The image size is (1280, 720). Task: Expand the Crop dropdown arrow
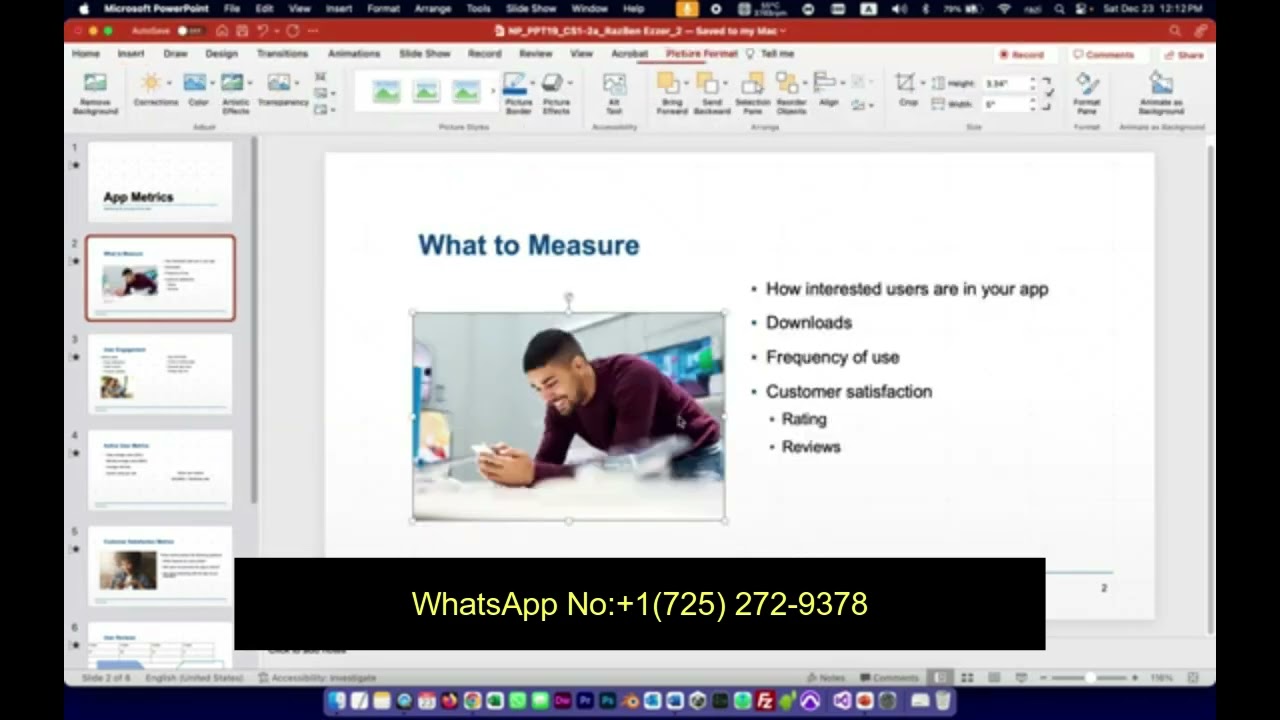tap(922, 83)
